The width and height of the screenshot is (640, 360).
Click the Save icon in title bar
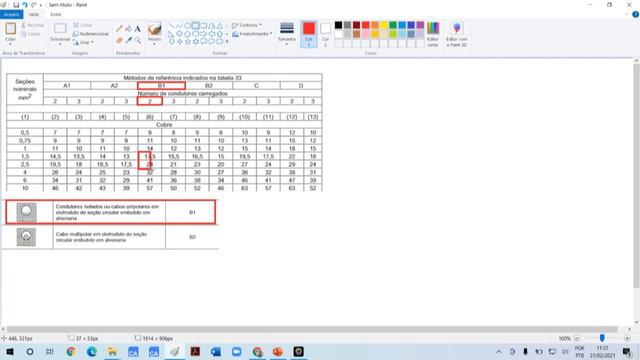coord(16,5)
